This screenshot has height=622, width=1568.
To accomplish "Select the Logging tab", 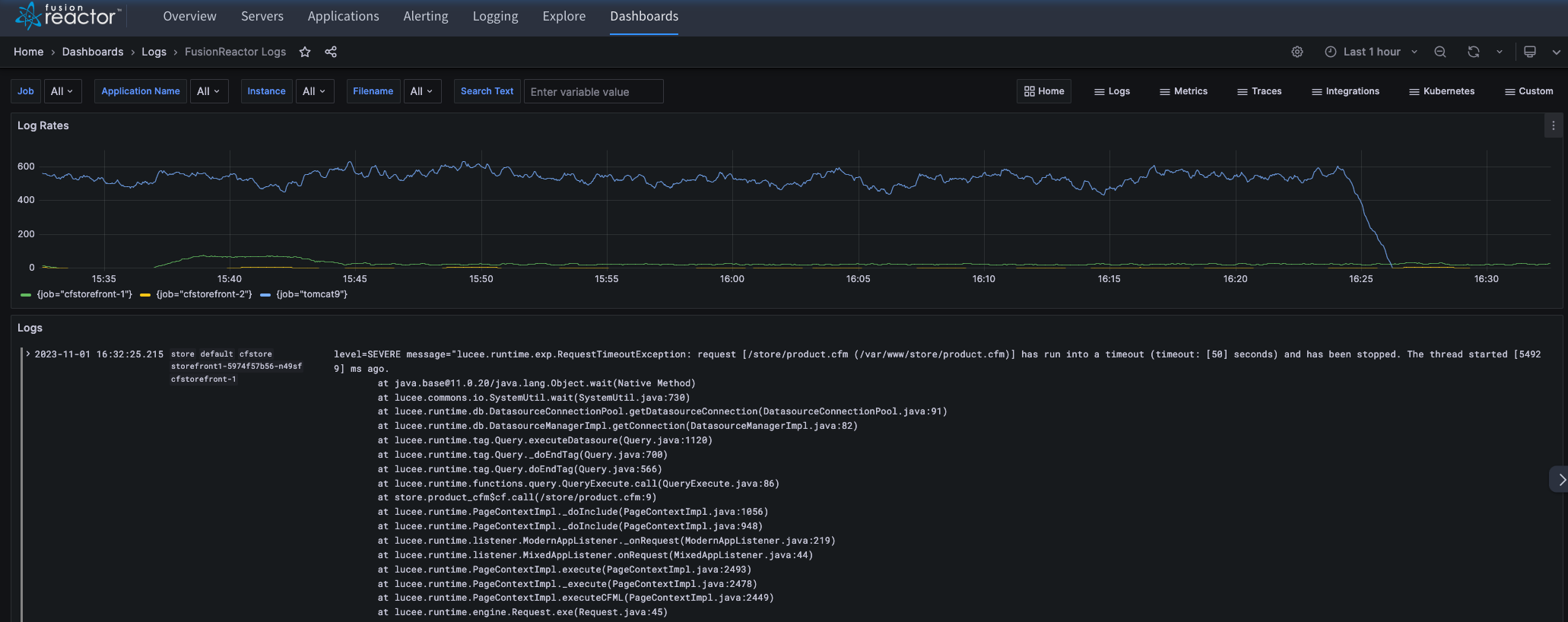I will (495, 16).
